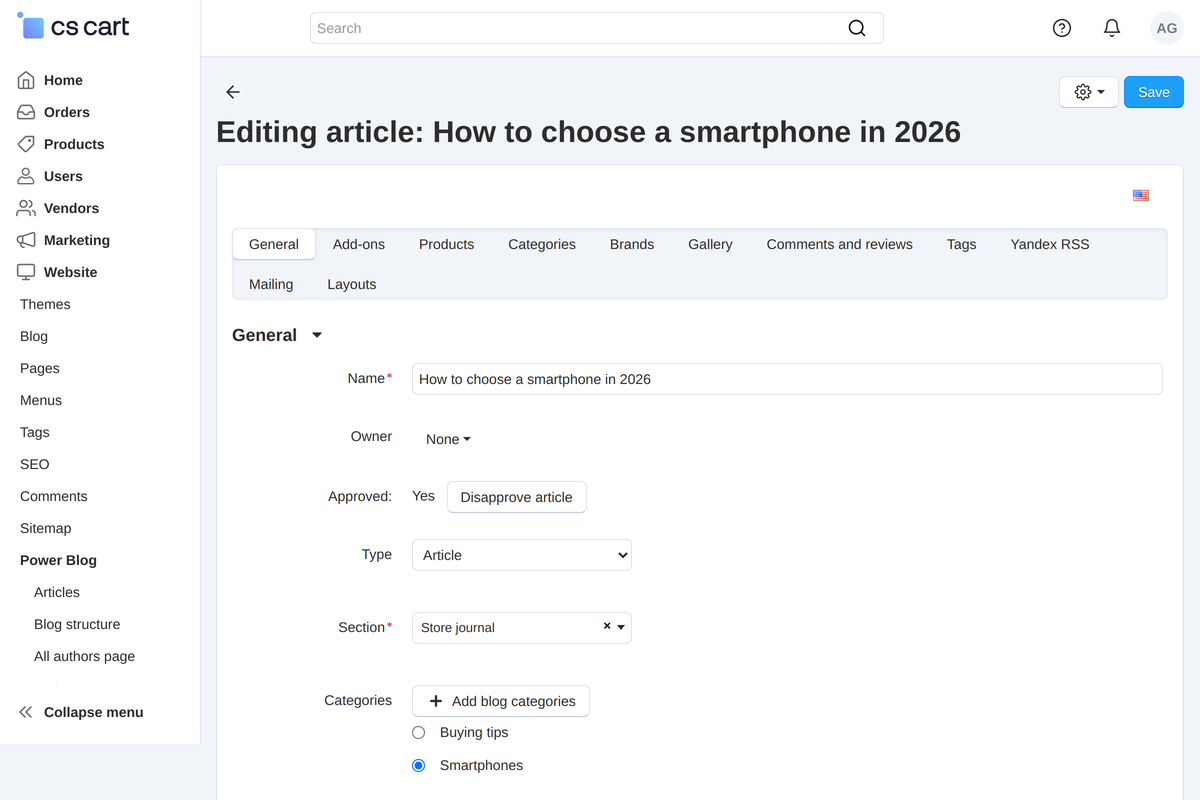1200x800 pixels.
Task: Switch to the Brands tab
Action: pos(632,244)
